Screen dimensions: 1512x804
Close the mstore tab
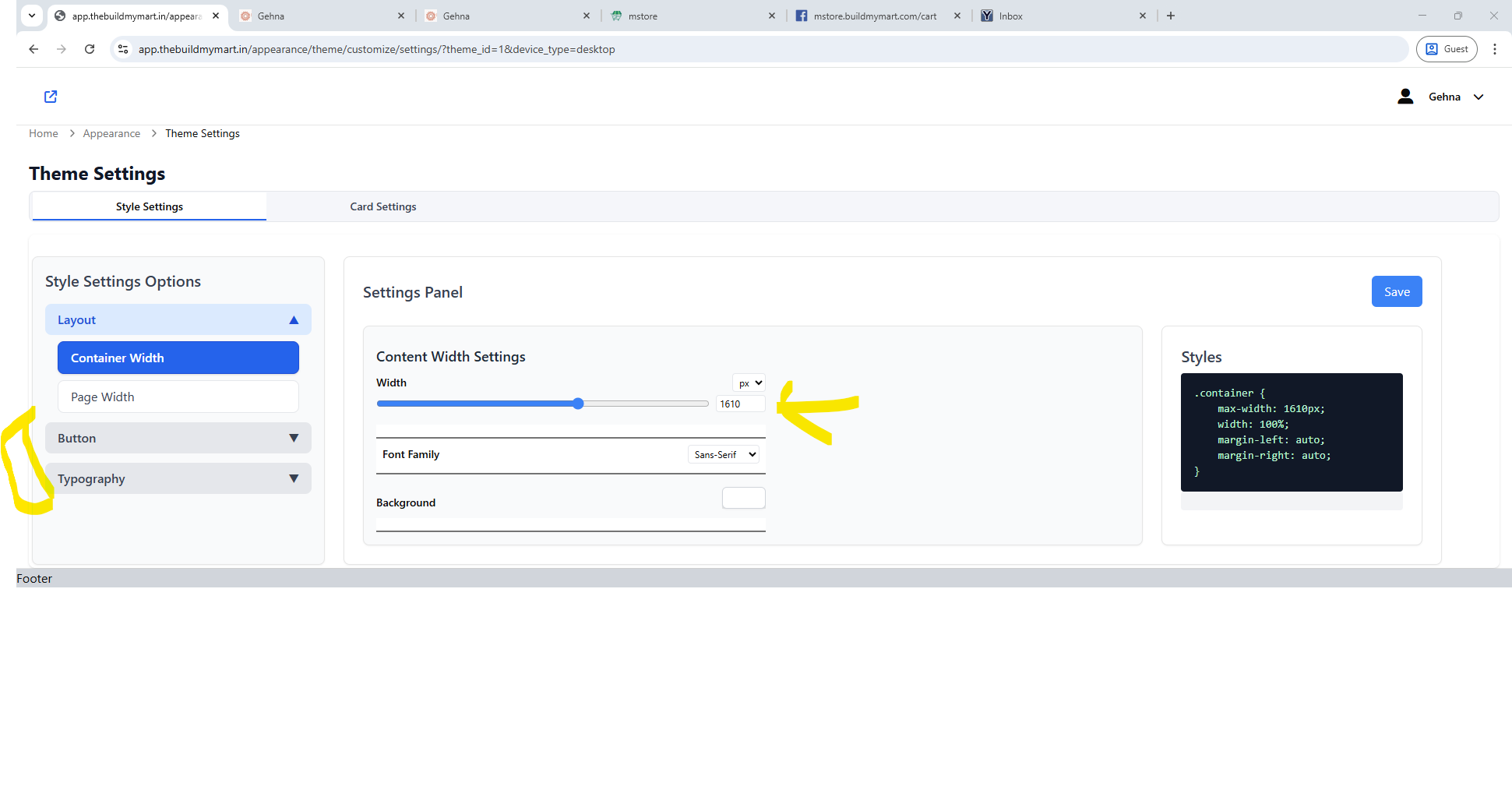coord(772,16)
